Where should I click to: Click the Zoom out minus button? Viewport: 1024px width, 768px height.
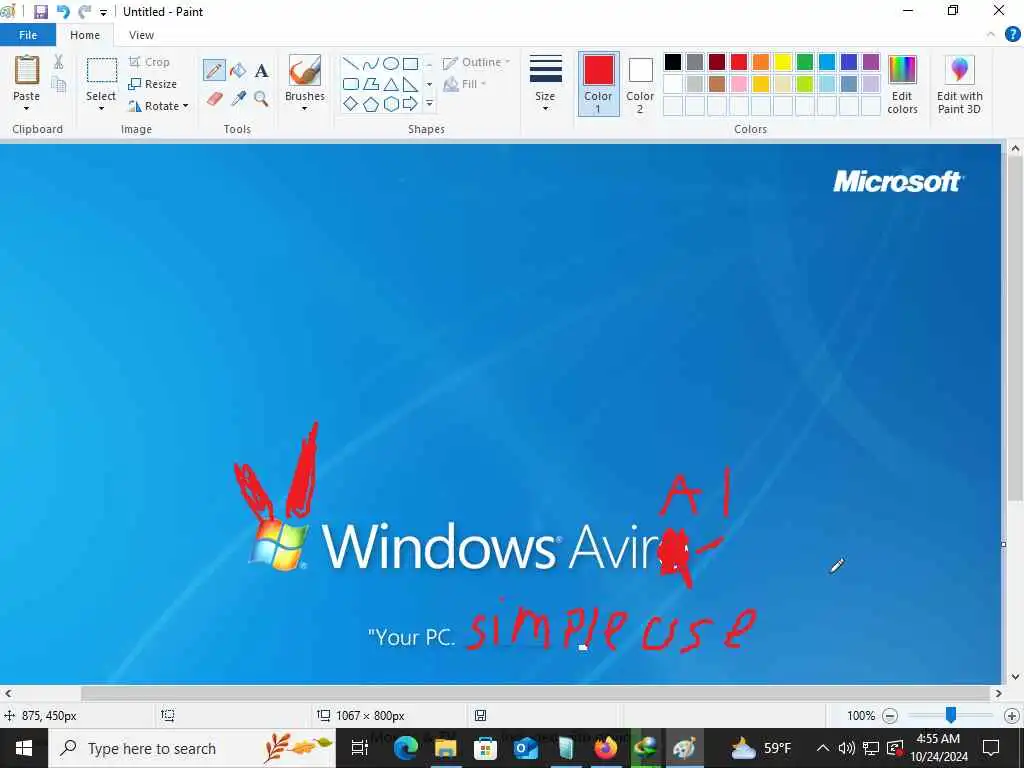click(889, 716)
